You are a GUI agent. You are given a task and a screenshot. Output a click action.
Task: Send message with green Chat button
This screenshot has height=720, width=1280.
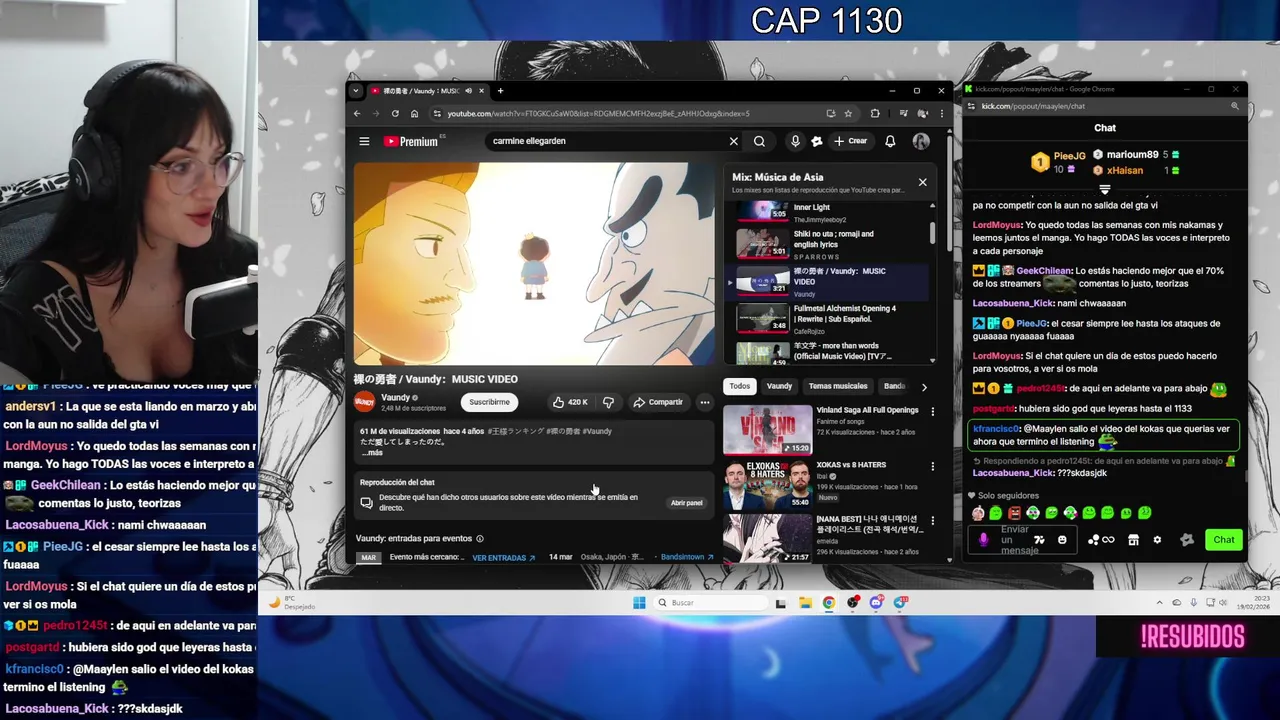1224,540
